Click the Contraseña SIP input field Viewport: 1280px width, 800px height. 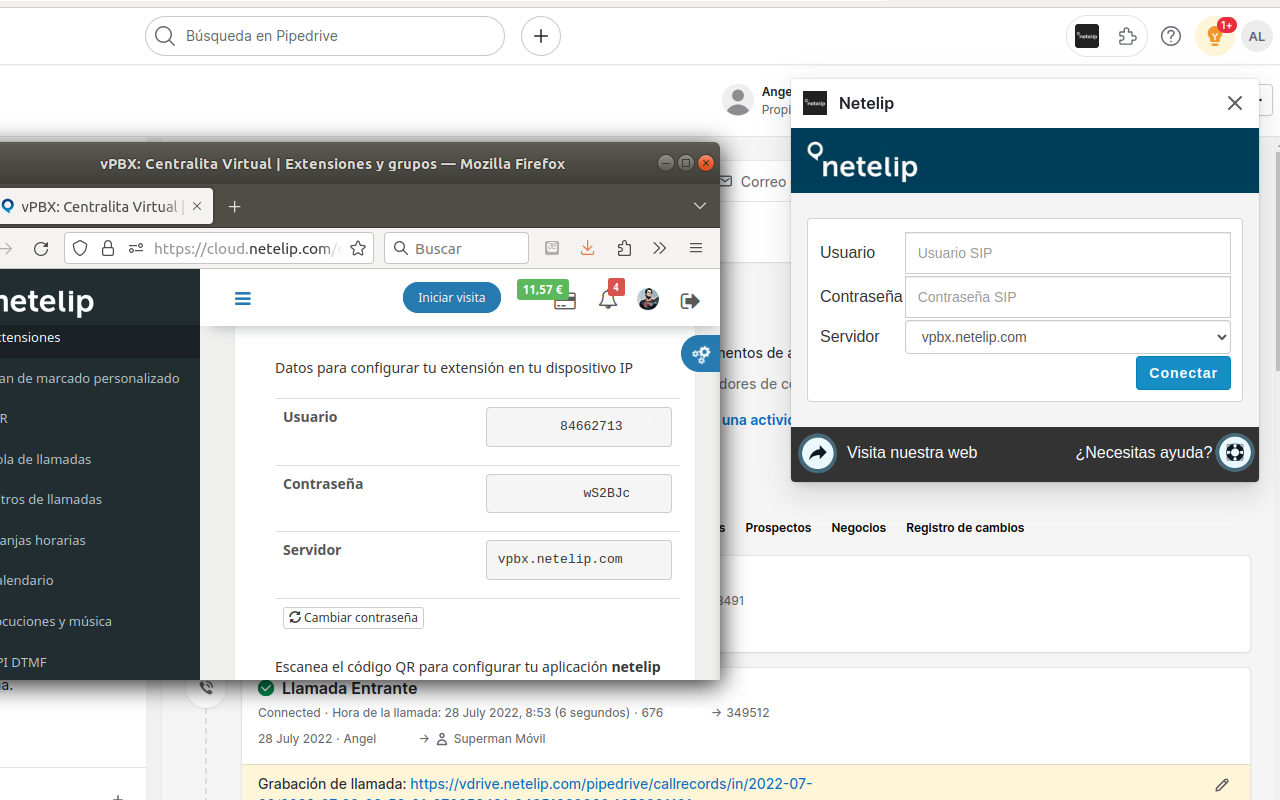tap(1068, 297)
